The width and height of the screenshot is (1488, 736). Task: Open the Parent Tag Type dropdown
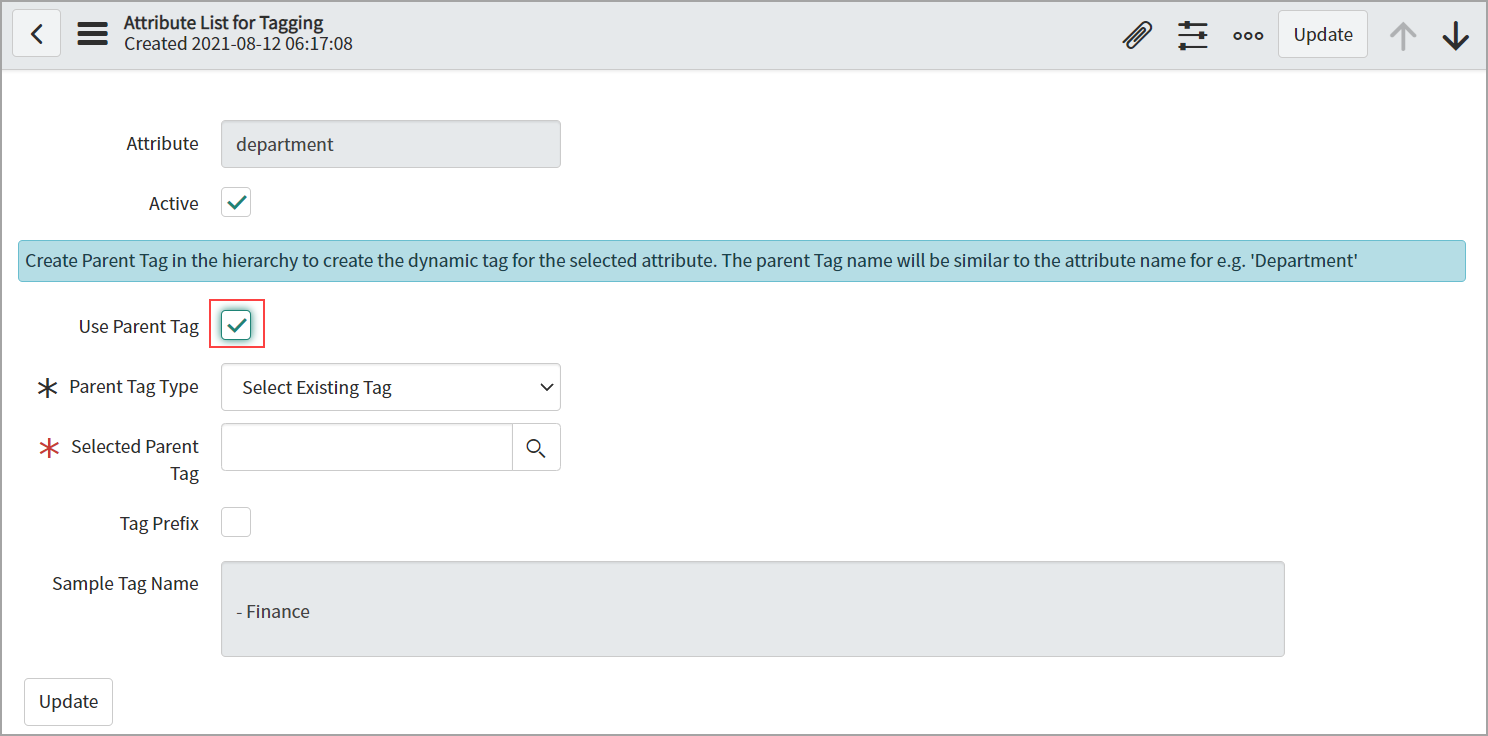[x=390, y=387]
